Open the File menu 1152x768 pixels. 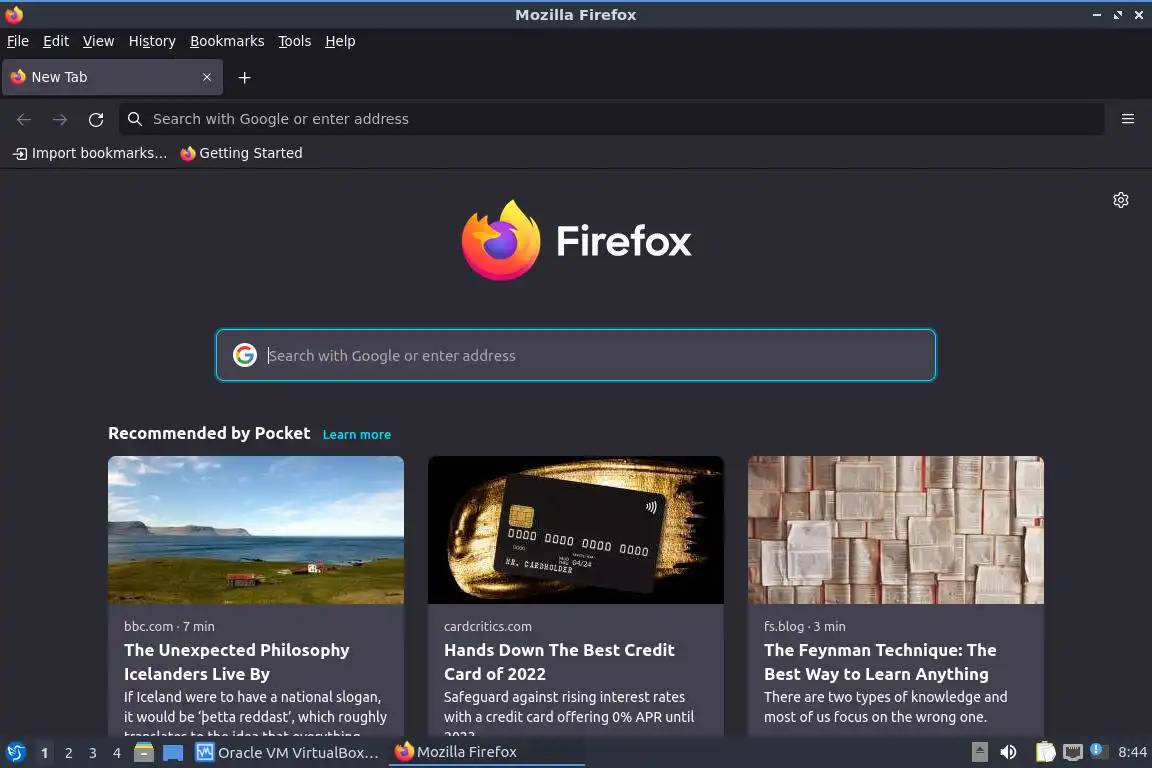tap(18, 41)
